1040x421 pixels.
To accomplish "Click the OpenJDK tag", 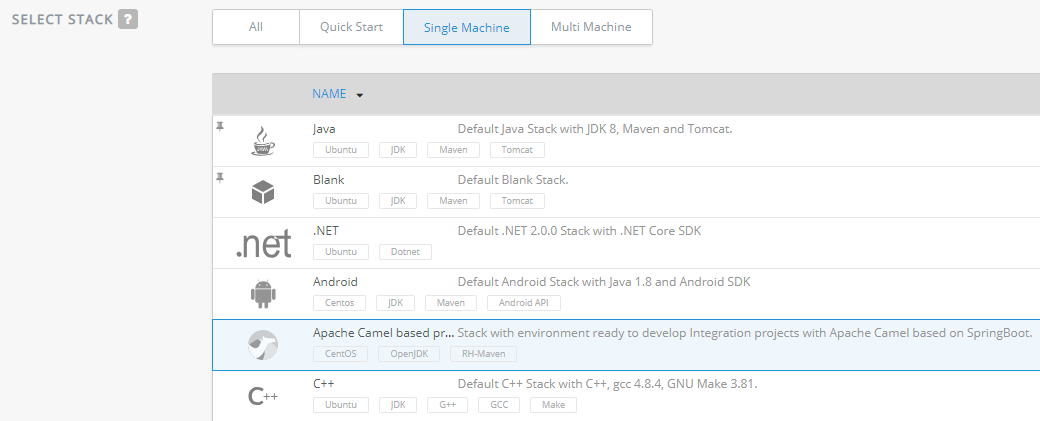I will (x=409, y=354).
